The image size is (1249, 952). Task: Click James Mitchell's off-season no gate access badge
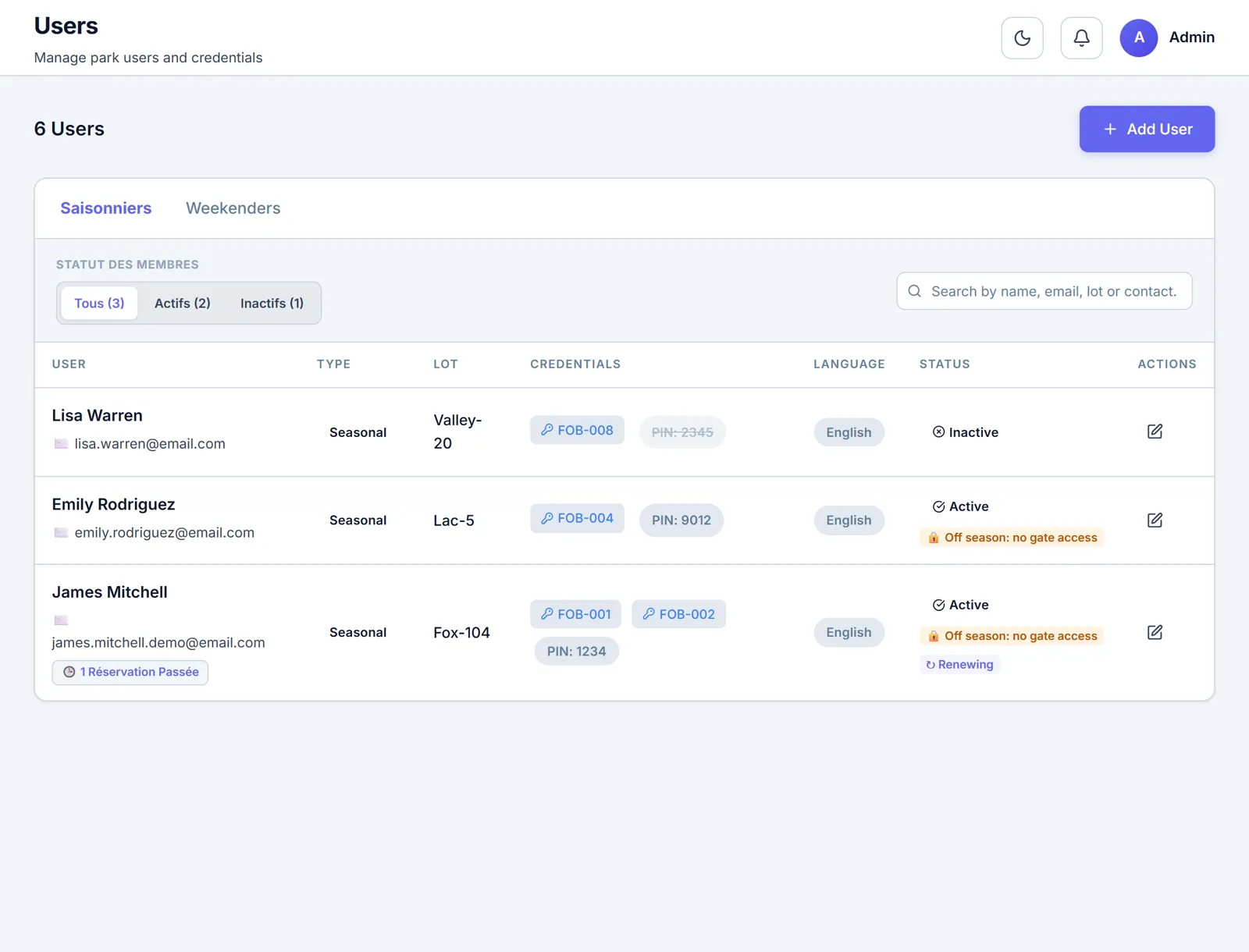(1012, 636)
